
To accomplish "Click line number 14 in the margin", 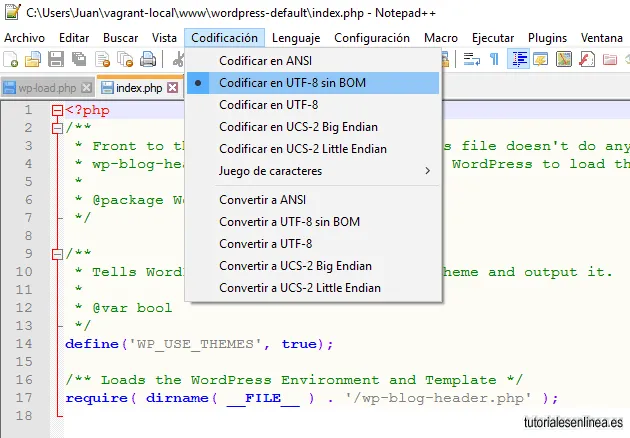I will pyautogui.click(x=24, y=344).
